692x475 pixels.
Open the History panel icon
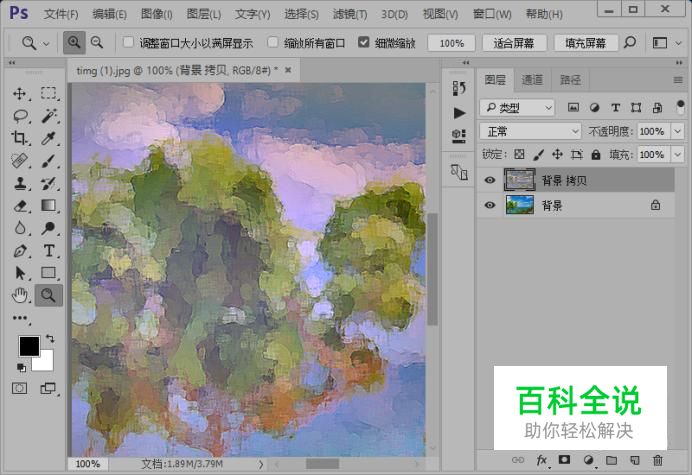click(x=459, y=88)
